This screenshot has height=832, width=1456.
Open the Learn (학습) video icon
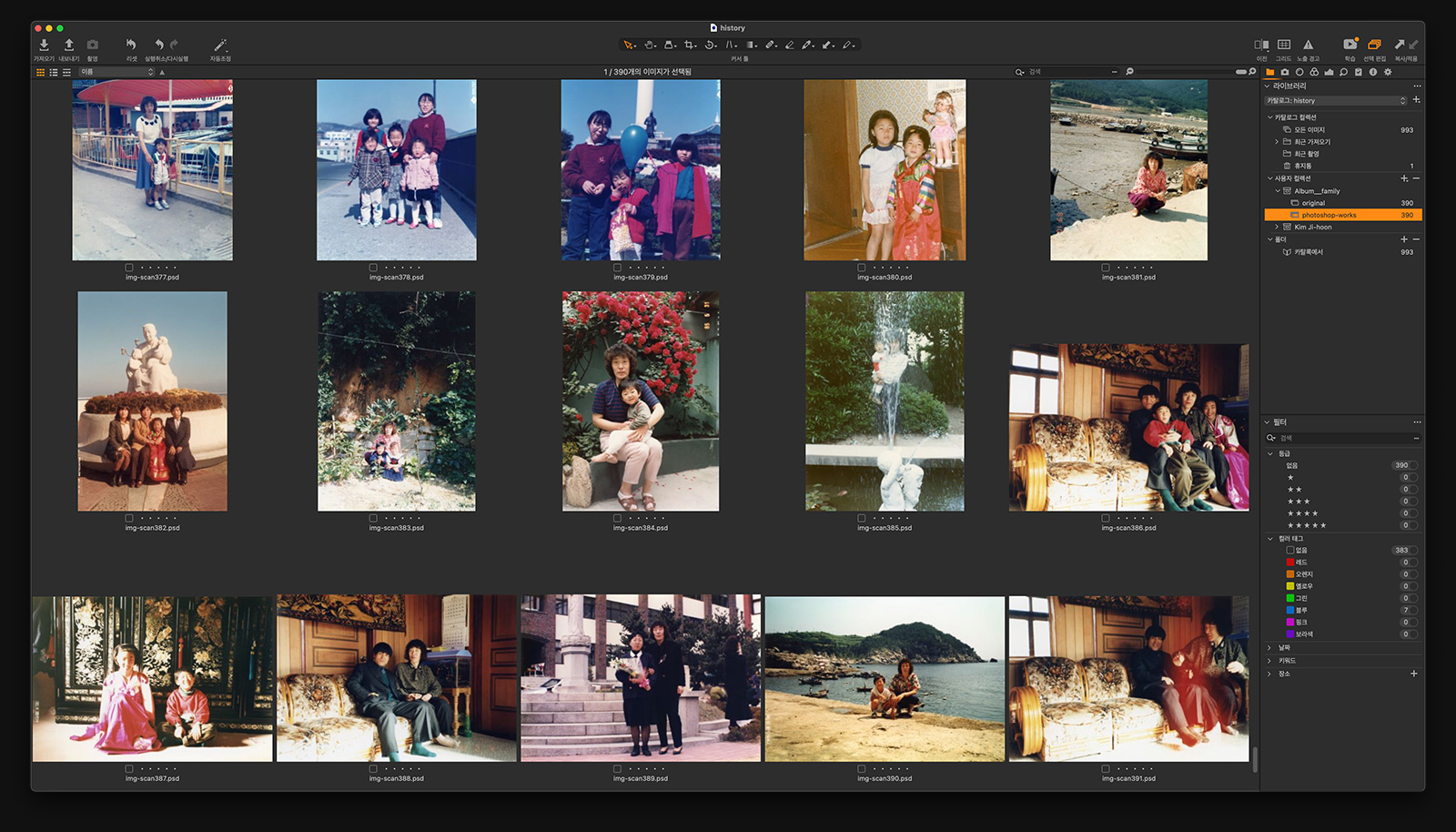click(x=1350, y=45)
